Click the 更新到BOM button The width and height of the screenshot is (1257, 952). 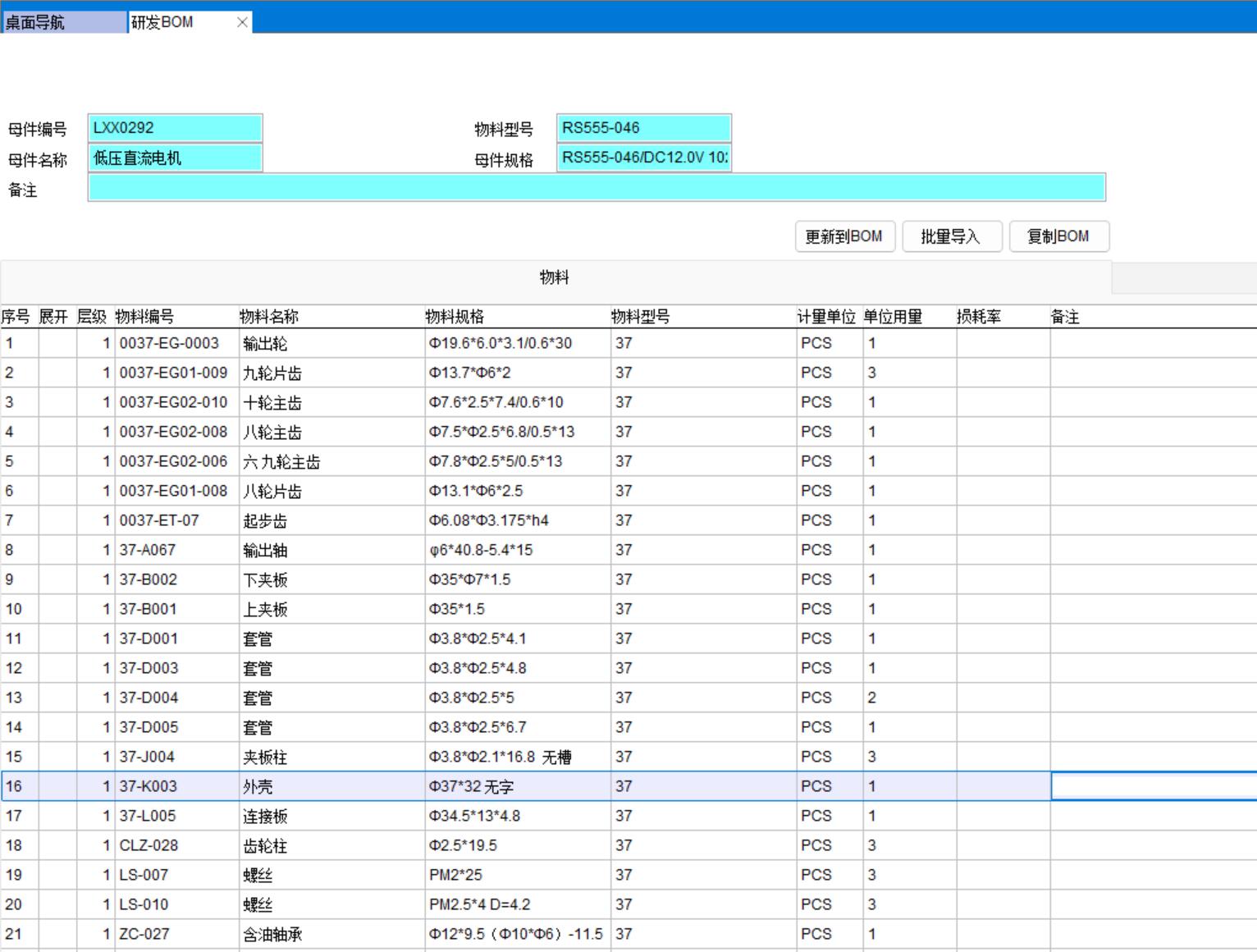[844, 236]
